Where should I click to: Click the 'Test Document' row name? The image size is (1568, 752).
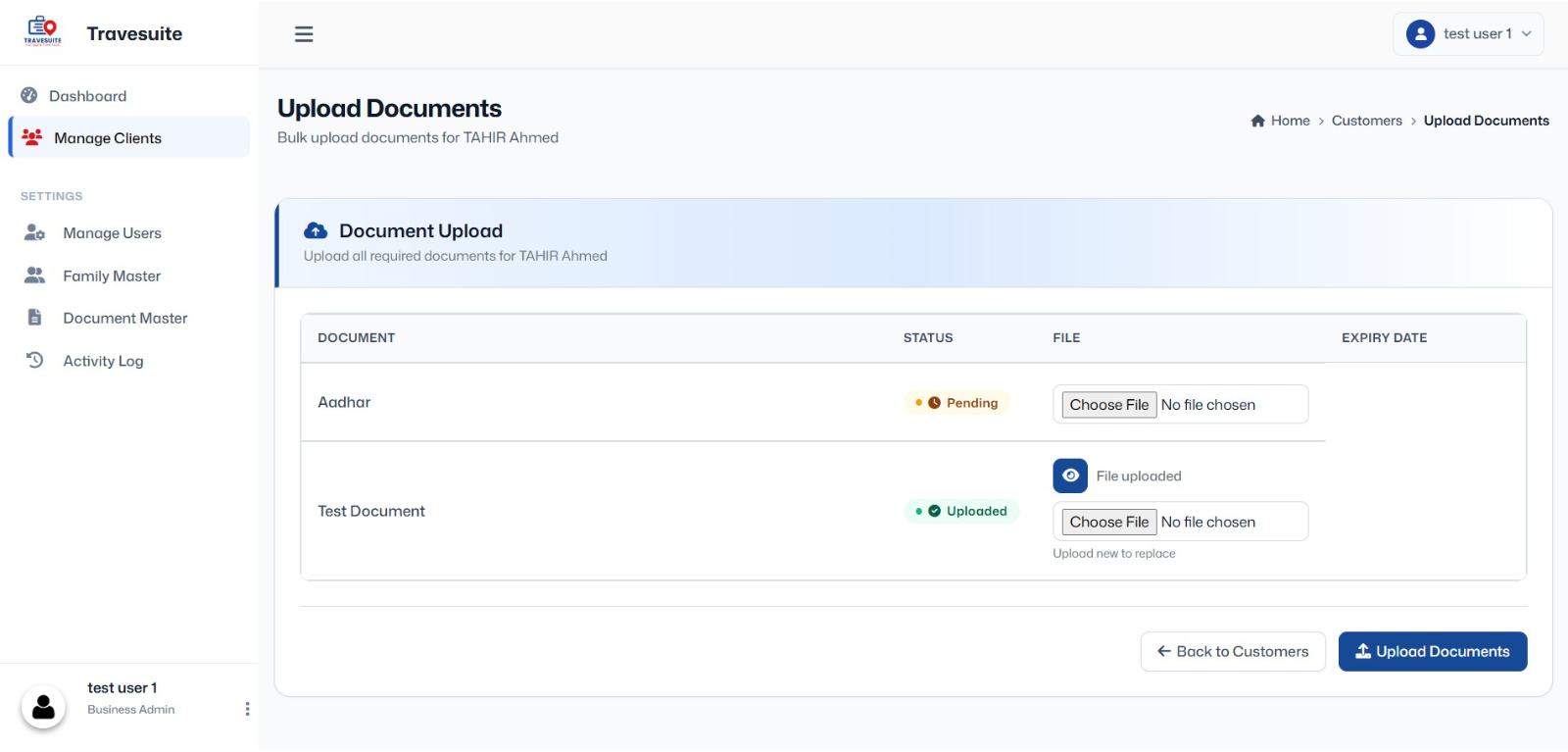(371, 511)
